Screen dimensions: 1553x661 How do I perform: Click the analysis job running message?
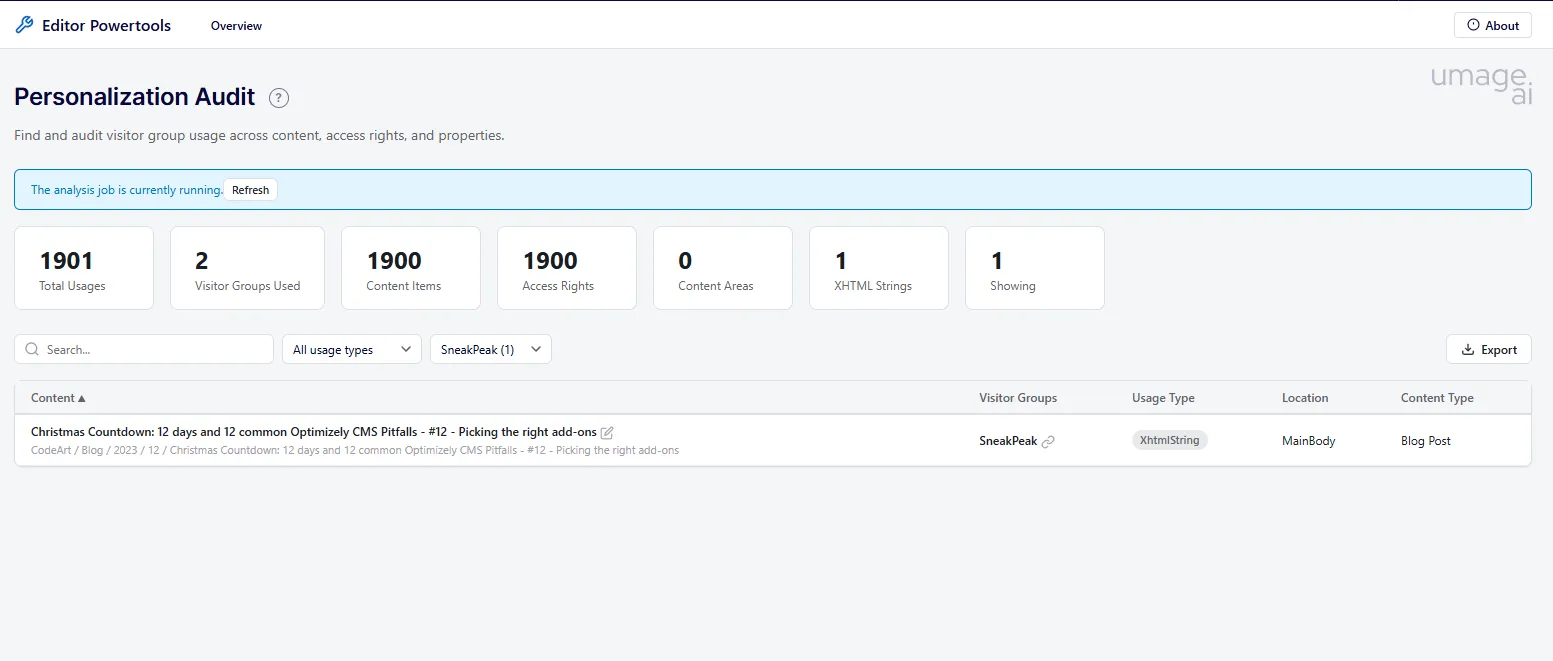[x=127, y=190]
